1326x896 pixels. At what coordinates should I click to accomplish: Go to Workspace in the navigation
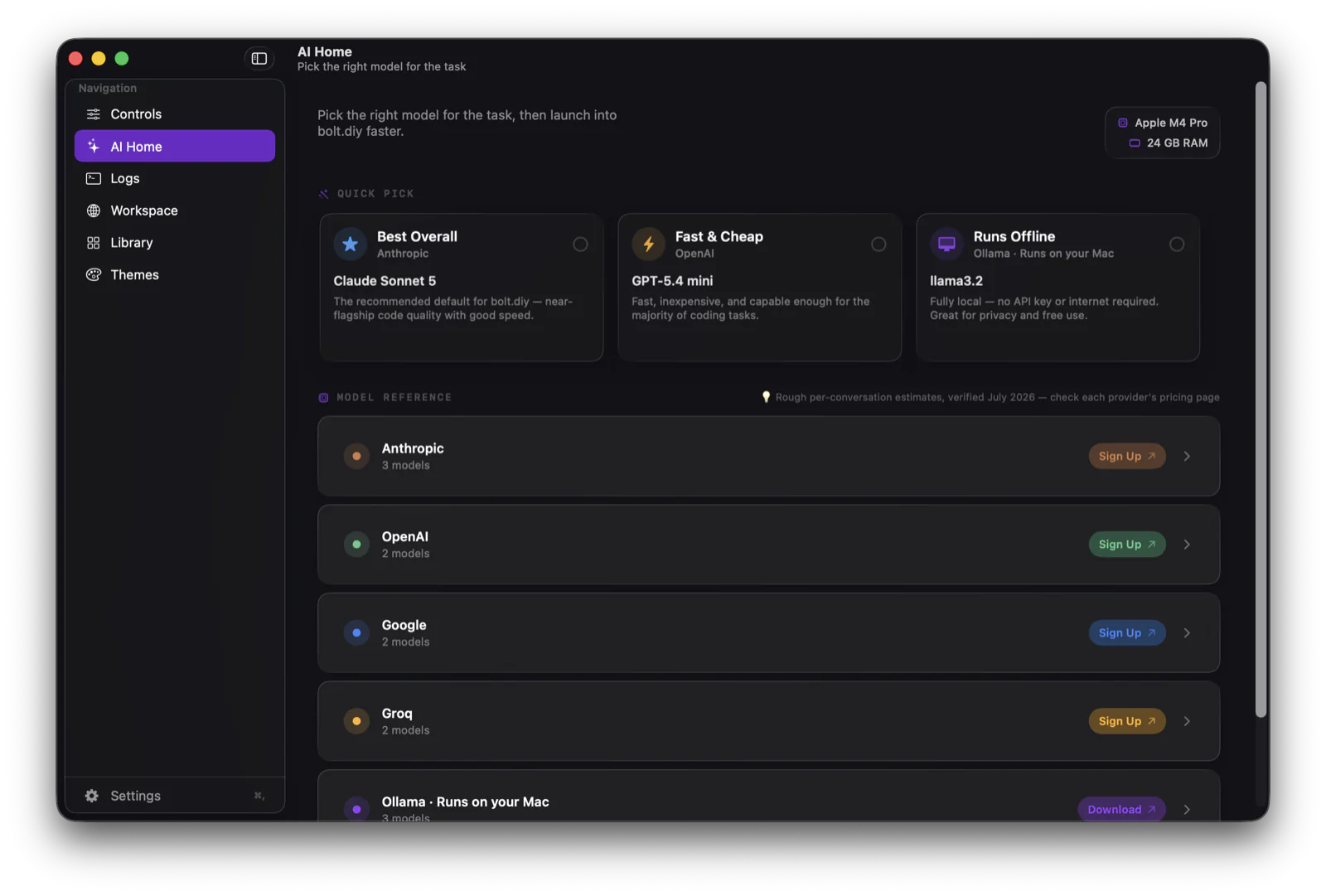(175, 211)
